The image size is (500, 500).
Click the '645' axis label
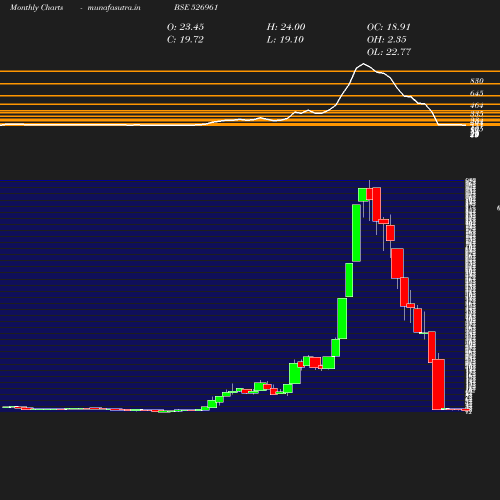(477, 93)
